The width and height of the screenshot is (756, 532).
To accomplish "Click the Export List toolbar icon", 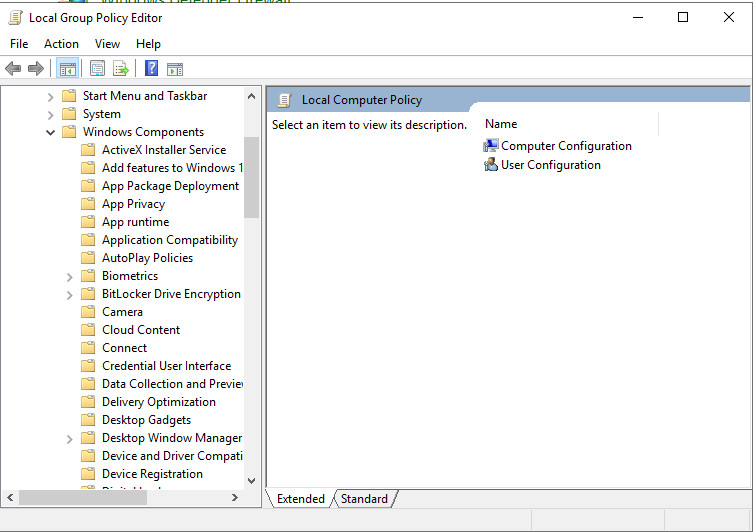I will click(x=121, y=69).
